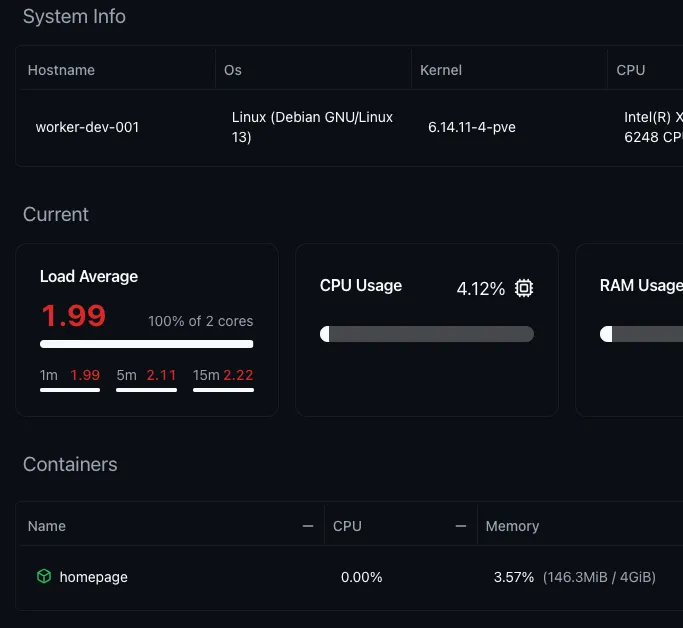683x628 pixels.
Task: Click the homepage memory usage 3.57% value
Action: pyautogui.click(x=514, y=577)
